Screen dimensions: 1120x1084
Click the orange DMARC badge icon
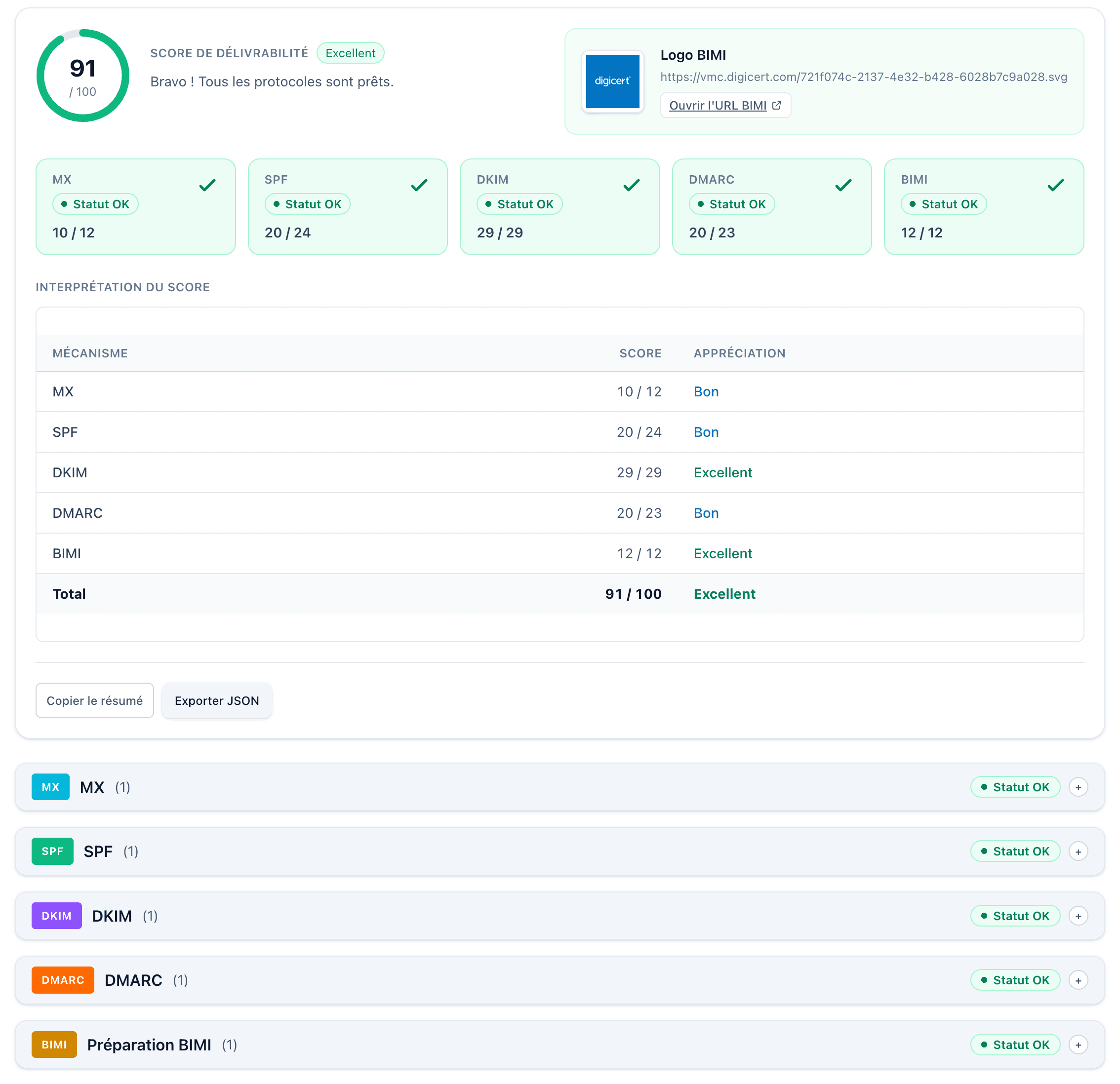(x=63, y=980)
